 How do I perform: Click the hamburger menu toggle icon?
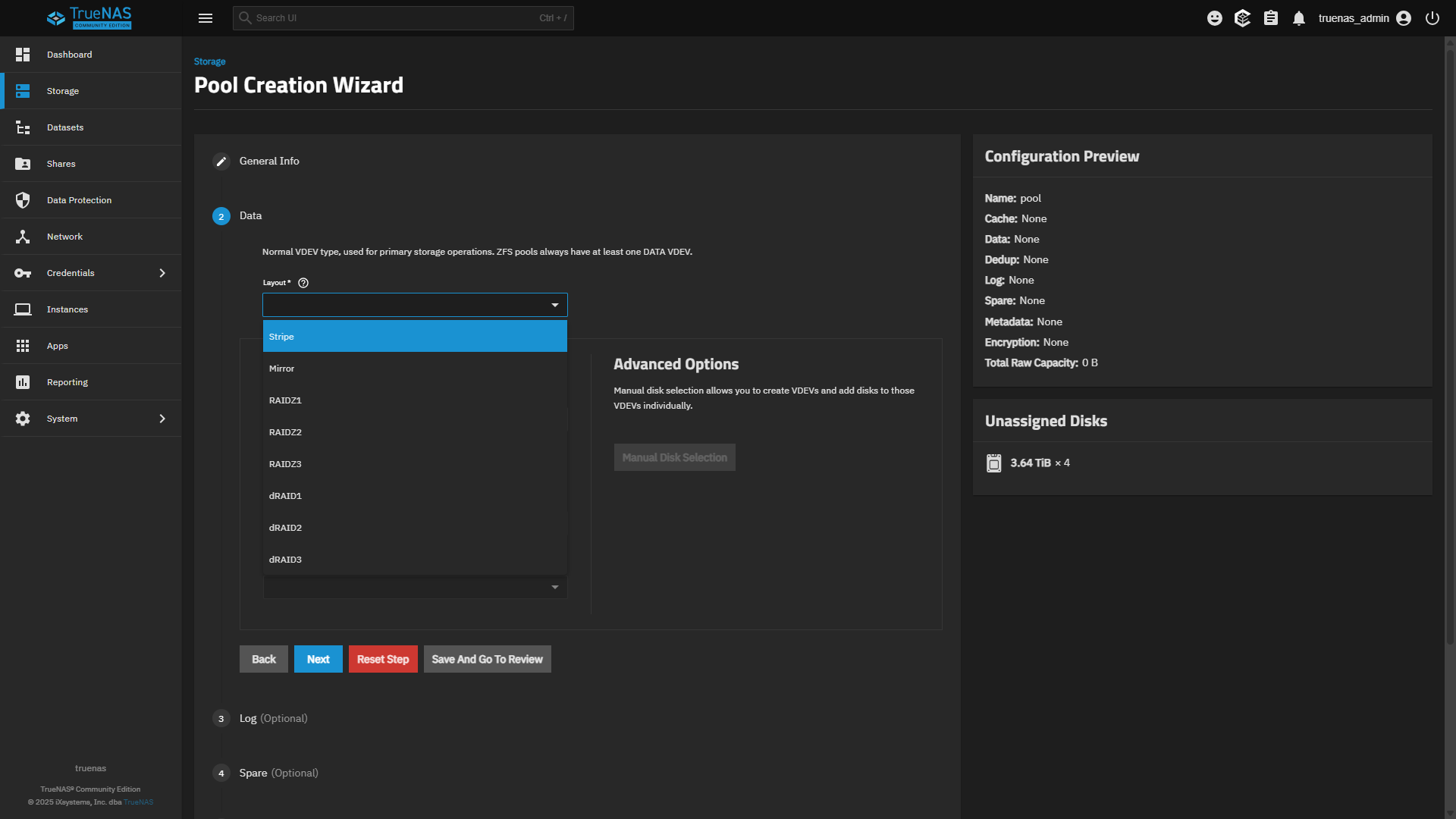click(205, 18)
